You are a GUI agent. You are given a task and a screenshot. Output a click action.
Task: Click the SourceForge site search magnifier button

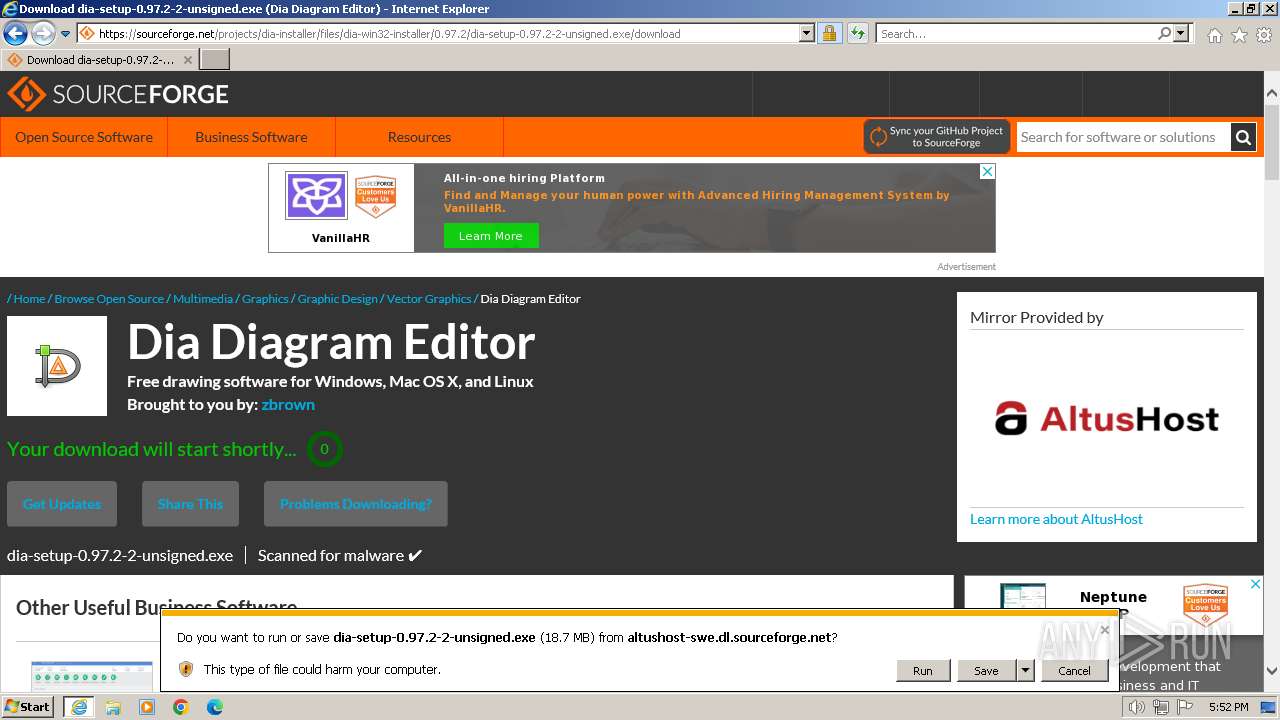coord(1243,137)
